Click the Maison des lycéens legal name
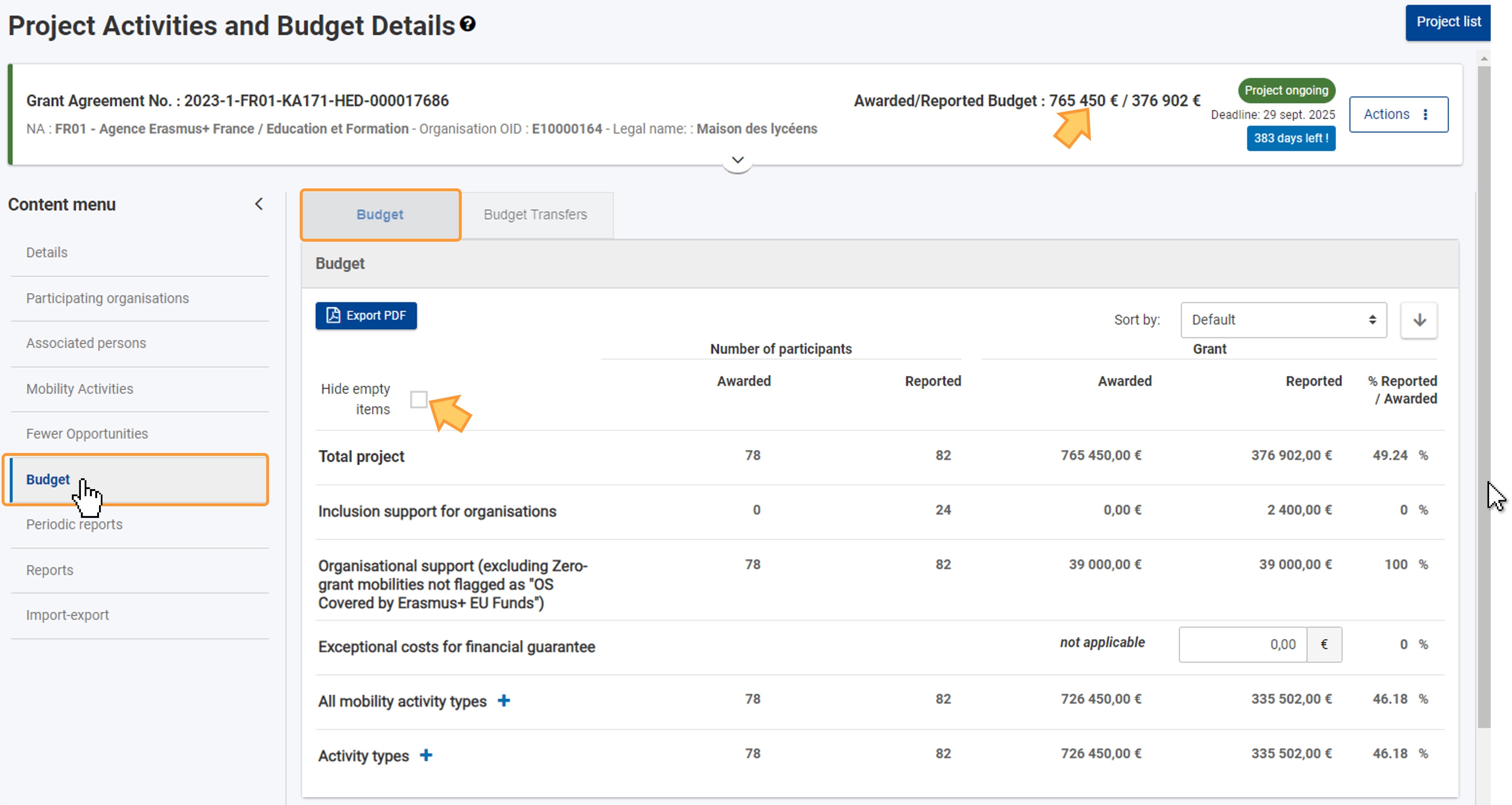Screen dimensions: 1512x805 click(x=757, y=129)
